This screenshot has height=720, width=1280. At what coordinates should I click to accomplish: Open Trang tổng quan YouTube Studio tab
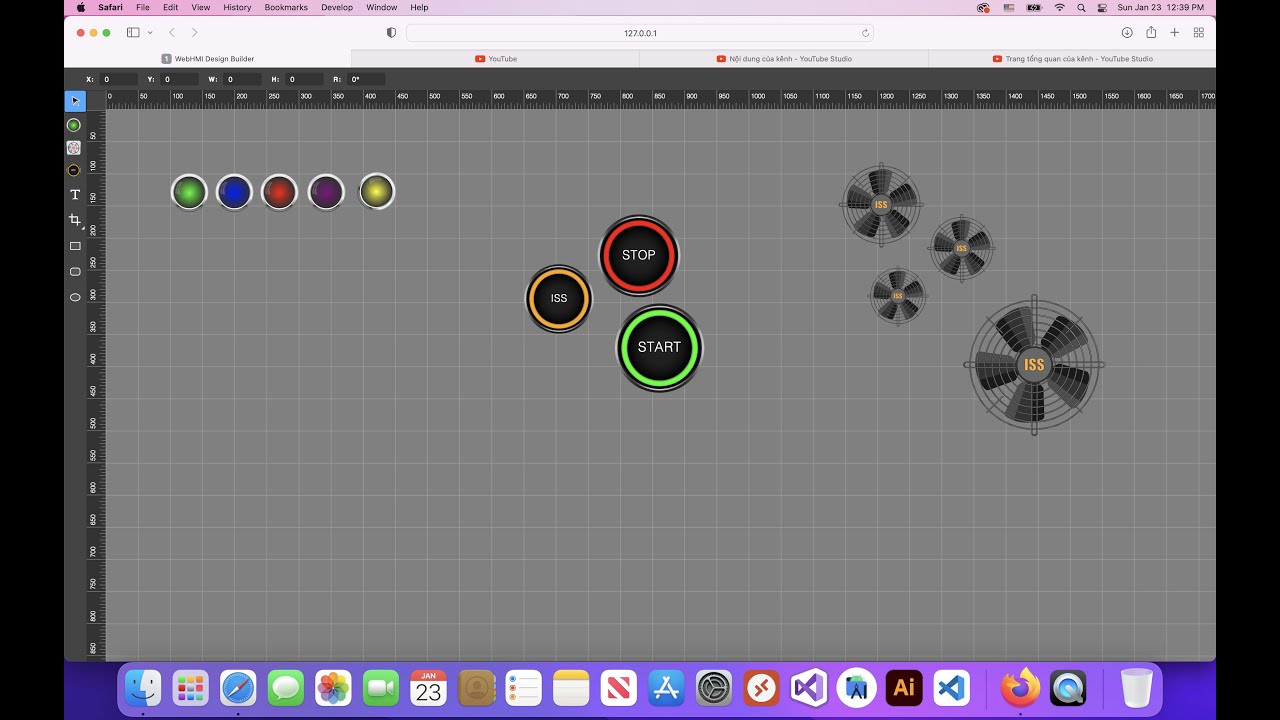1072,59
